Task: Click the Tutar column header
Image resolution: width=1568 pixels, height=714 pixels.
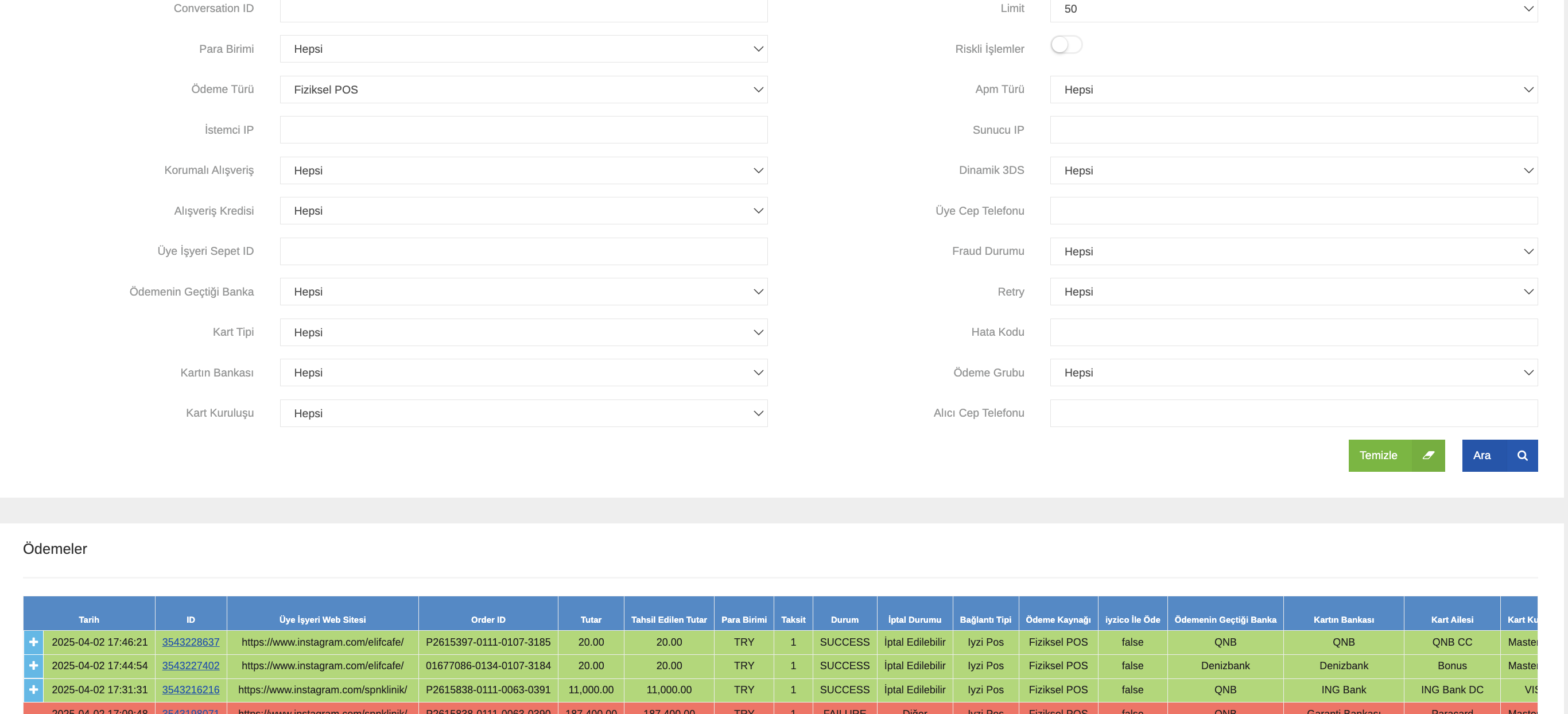Action: pyautogui.click(x=591, y=619)
